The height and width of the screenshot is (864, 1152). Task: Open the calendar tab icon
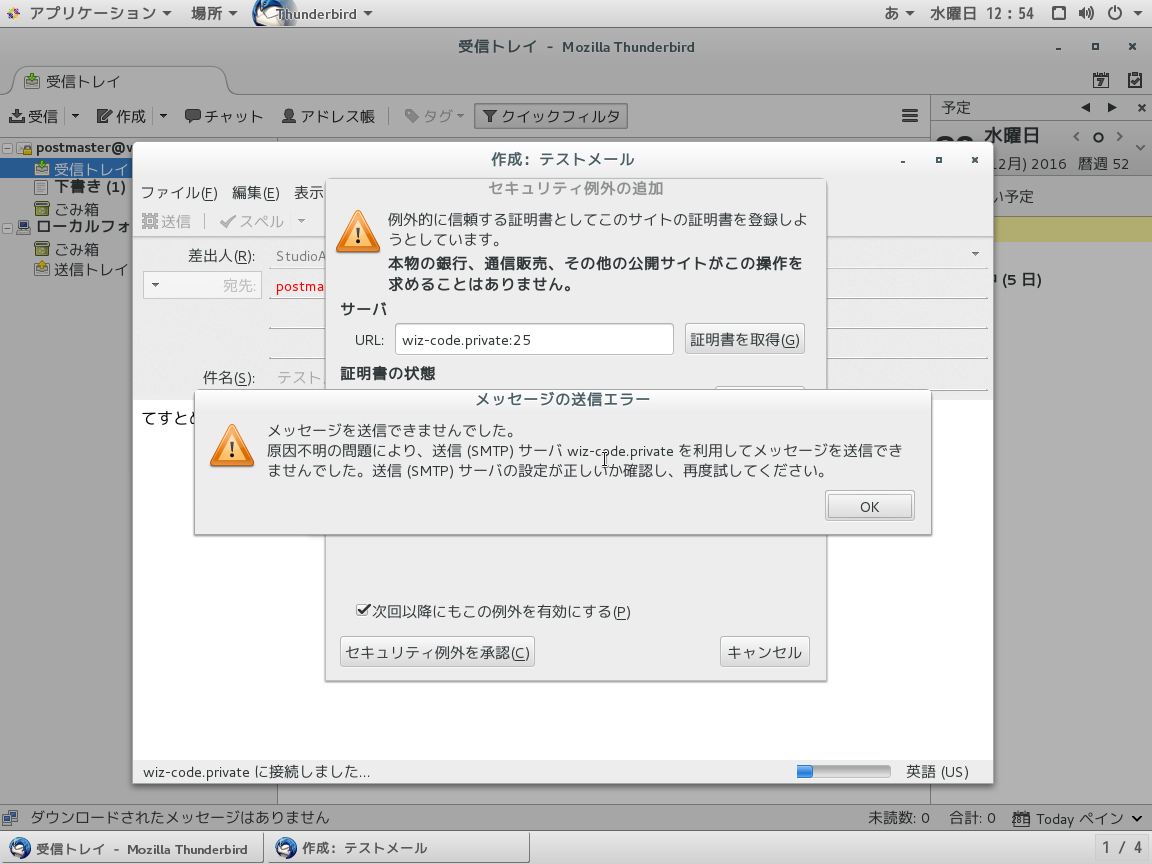tap(1101, 80)
